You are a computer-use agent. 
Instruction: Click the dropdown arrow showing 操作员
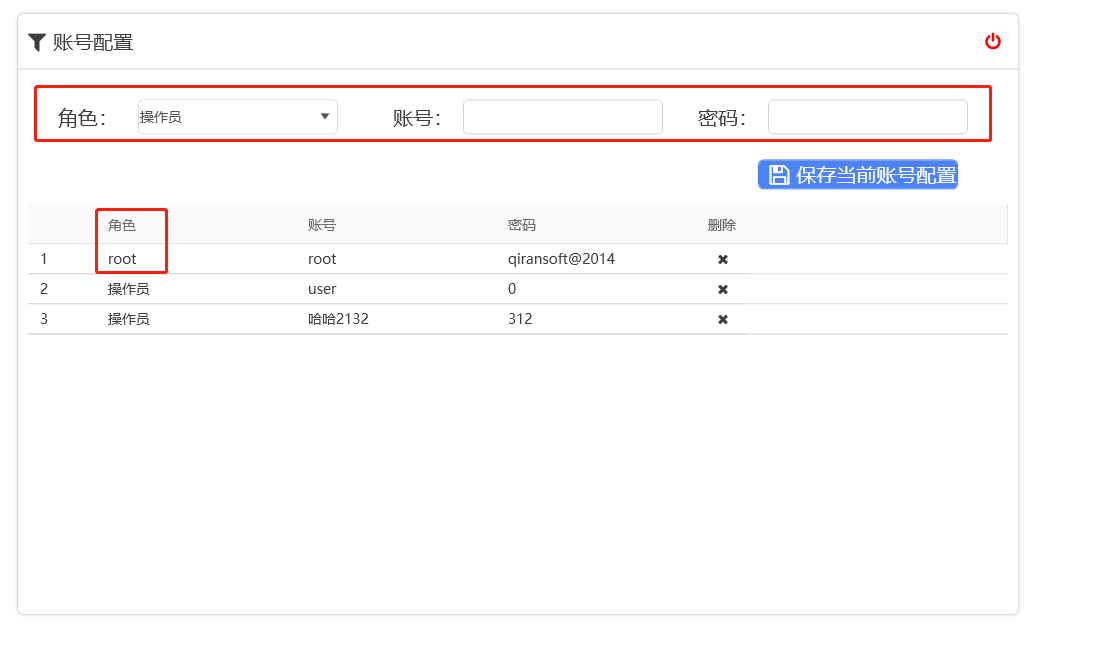pyautogui.click(x=324, y=116)
